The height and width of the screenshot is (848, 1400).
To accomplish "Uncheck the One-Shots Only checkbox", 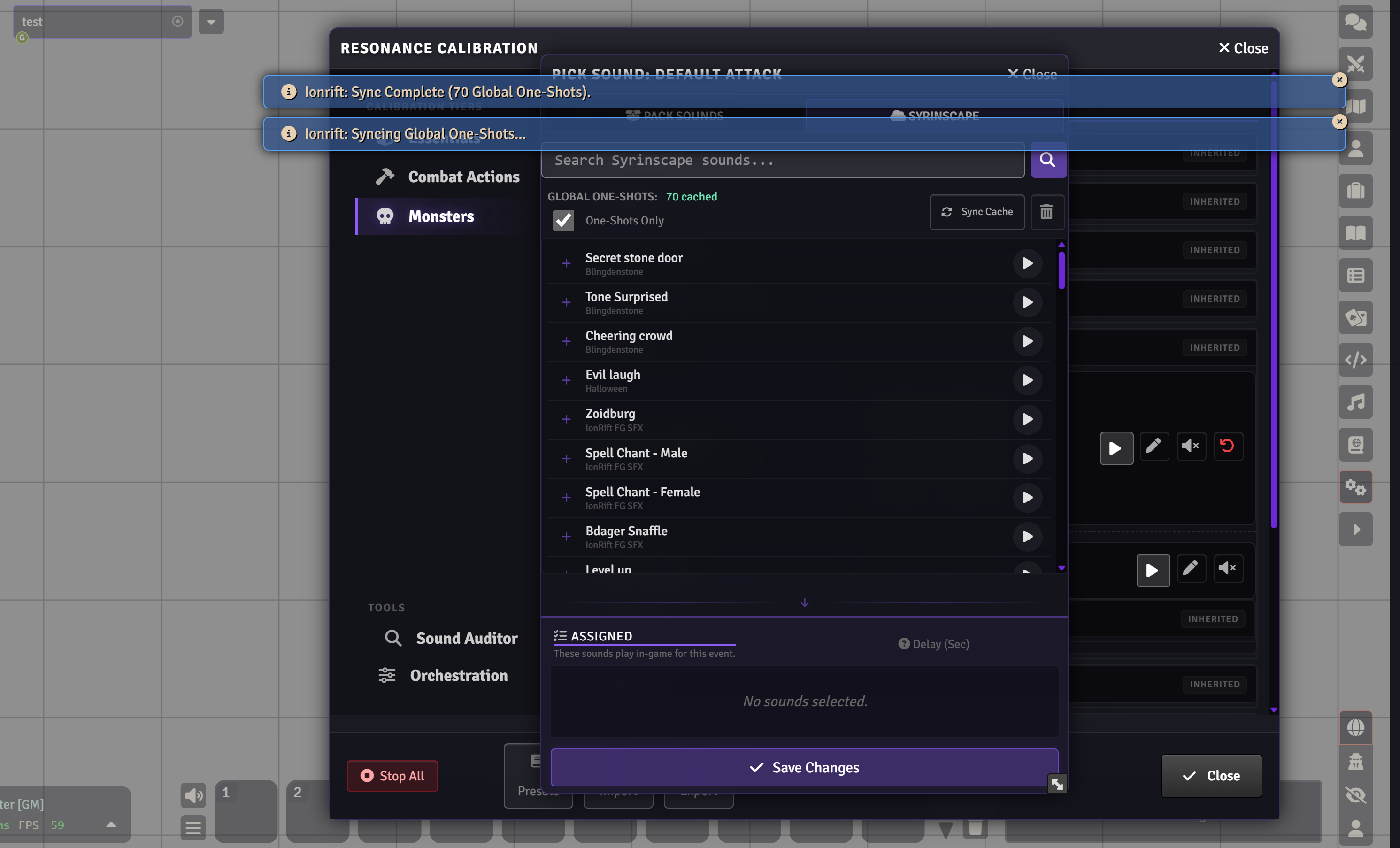I will click(563, 221).
